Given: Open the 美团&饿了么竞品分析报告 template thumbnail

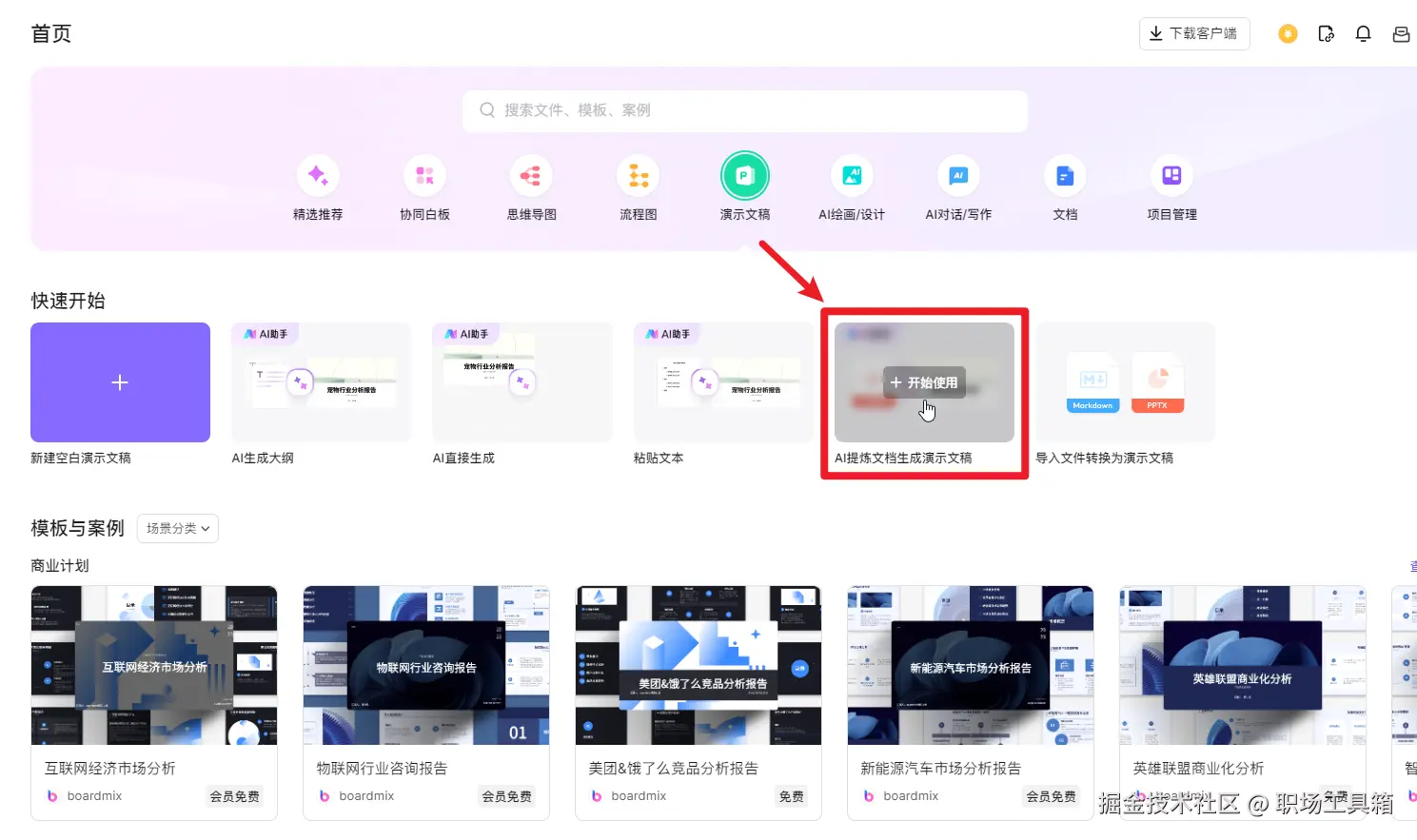Looking at the screenshot, I should (x=699, y=665).
